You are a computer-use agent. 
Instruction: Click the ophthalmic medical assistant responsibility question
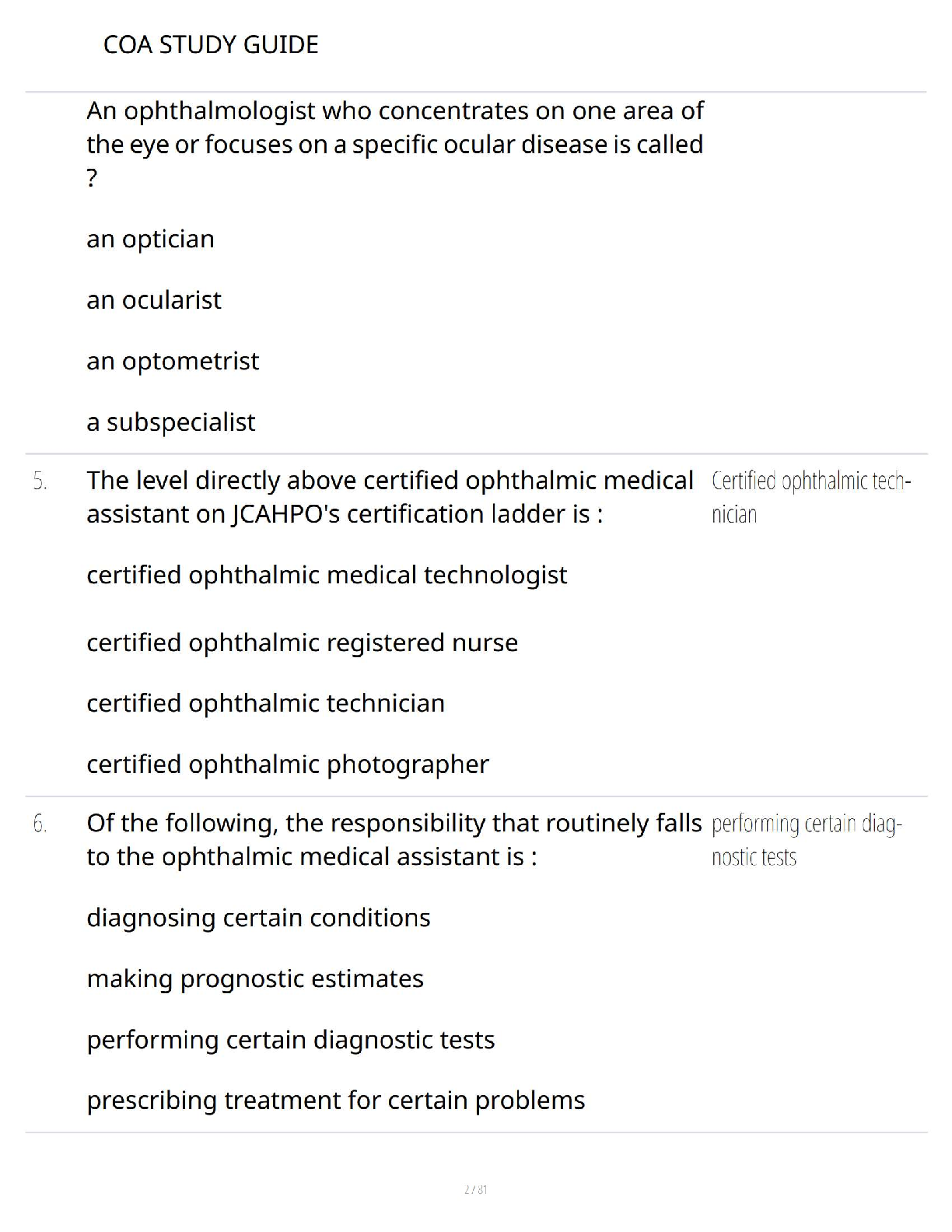(394, 839)
